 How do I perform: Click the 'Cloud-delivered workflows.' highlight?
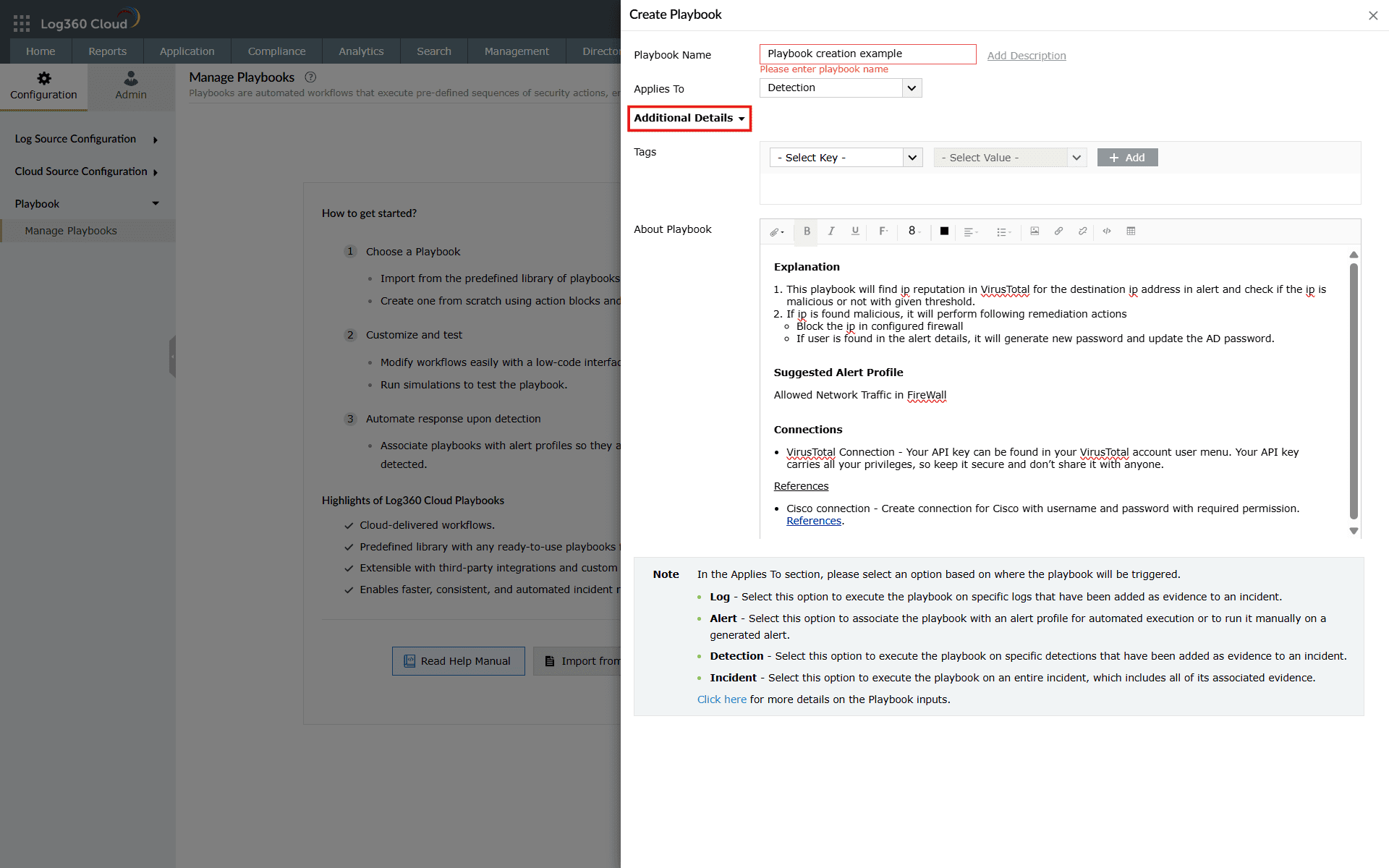click(x=428, y=525)
